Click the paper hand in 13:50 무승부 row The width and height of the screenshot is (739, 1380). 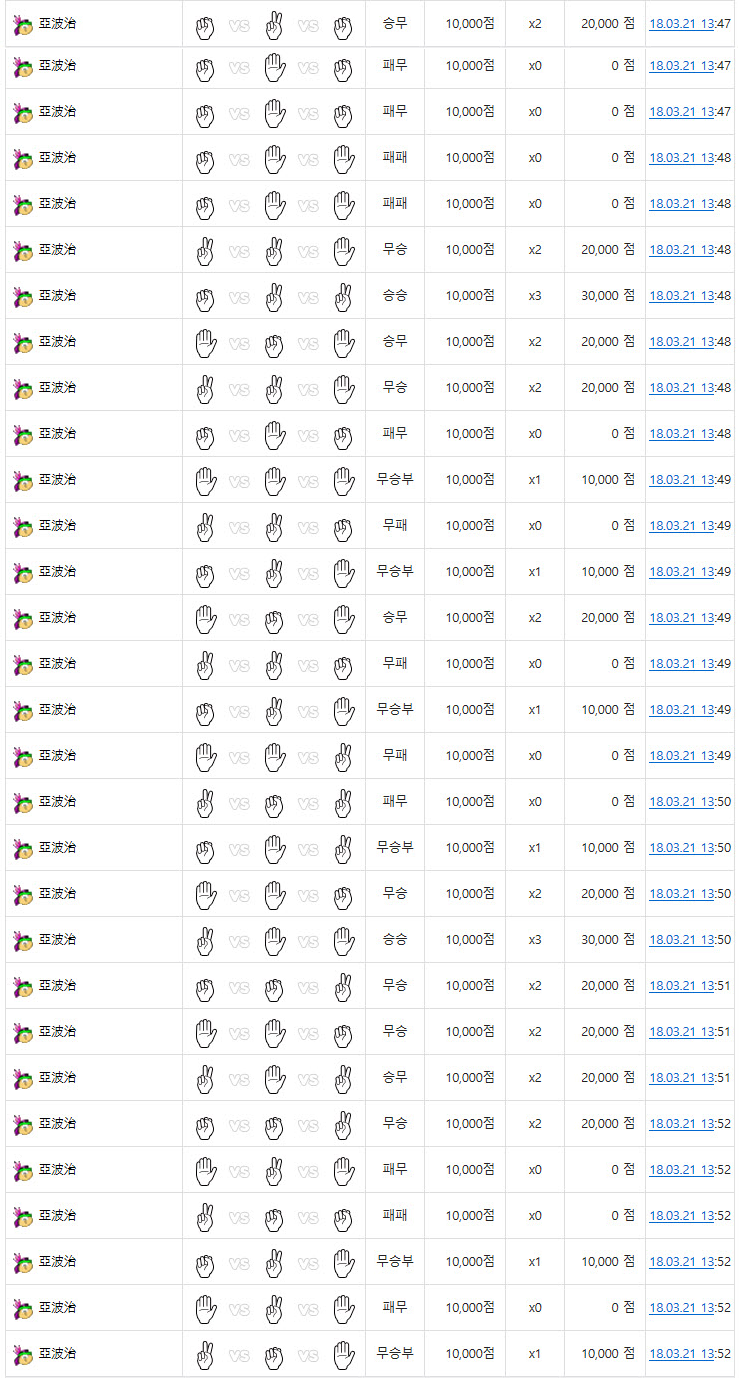274,849
